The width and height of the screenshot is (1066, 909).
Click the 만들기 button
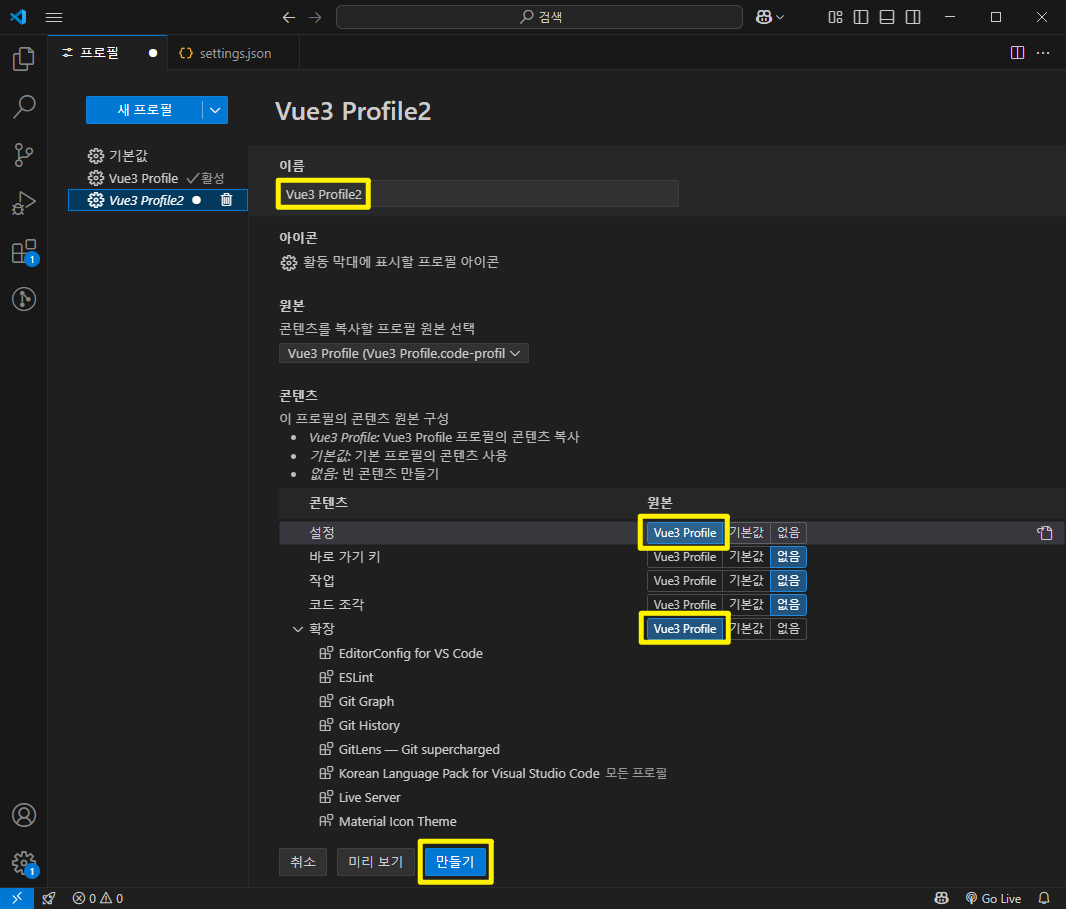click(455, 861)
